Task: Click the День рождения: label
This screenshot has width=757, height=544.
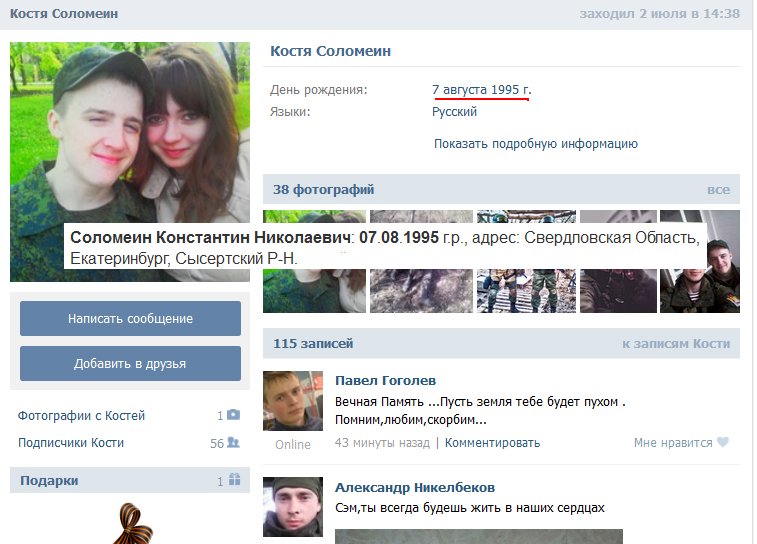Action: click(x=319, y=90)
